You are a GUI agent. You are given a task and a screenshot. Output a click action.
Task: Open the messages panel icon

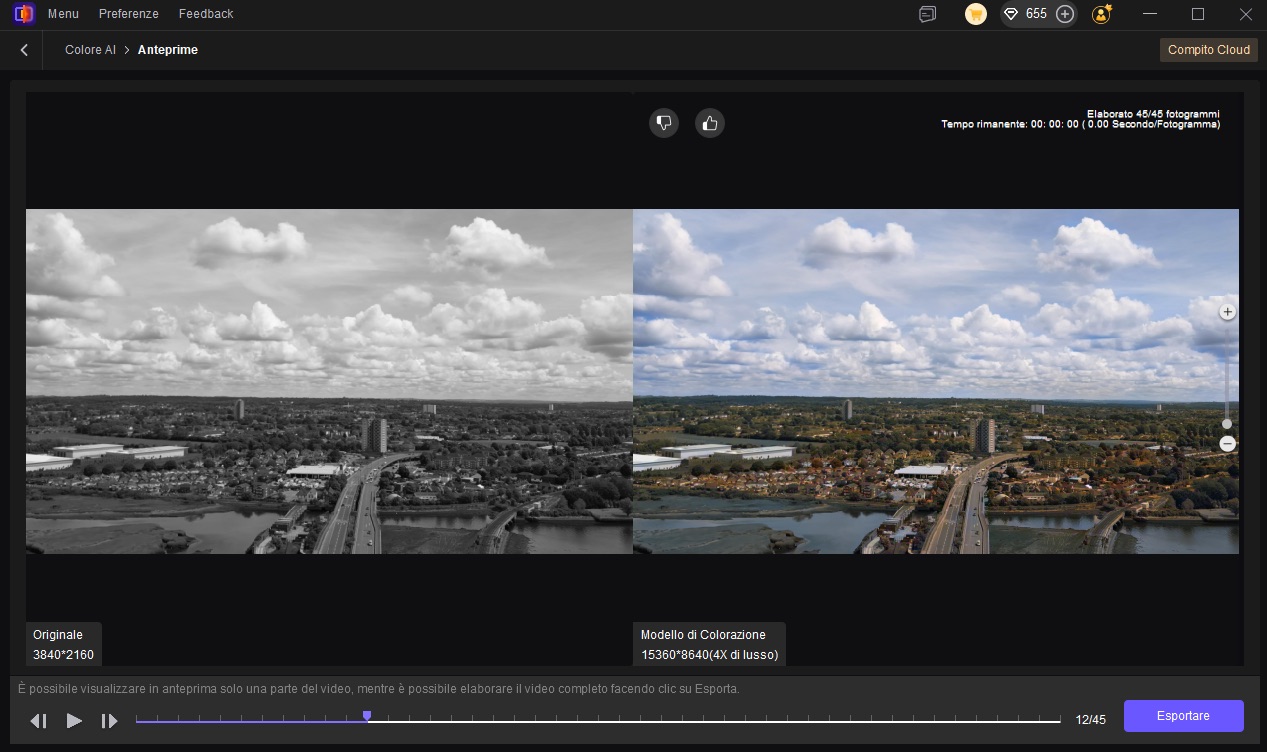(928, 14)
